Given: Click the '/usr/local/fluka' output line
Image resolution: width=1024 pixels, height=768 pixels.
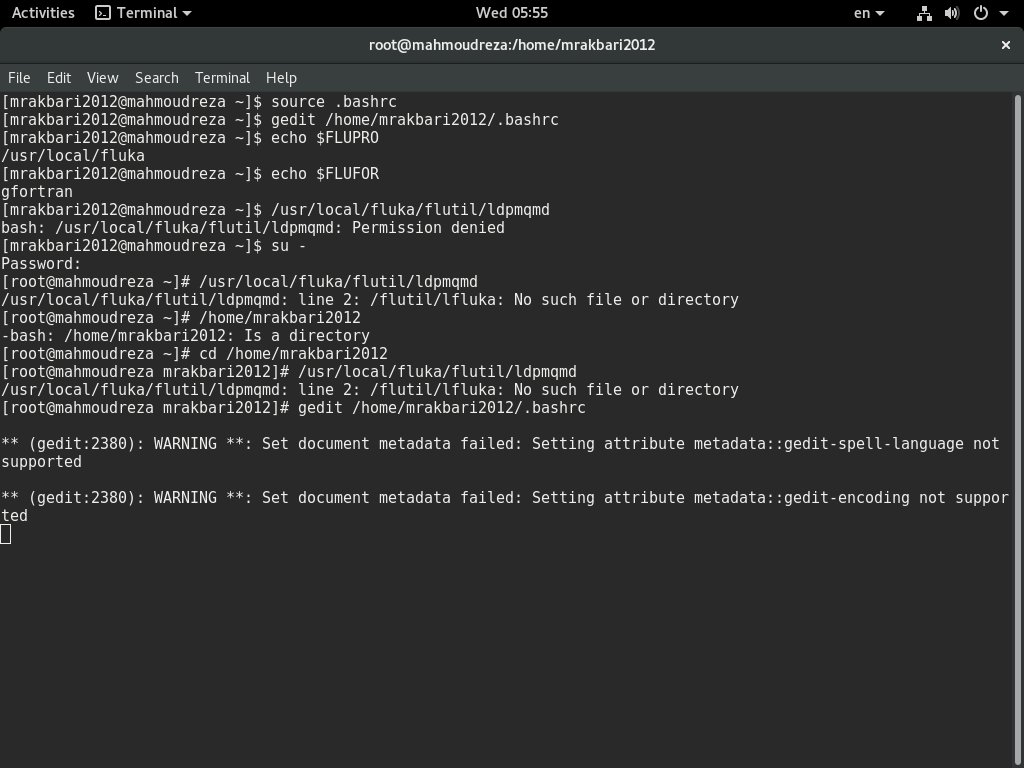Looking at the screenshot, I should click(73, 156).
